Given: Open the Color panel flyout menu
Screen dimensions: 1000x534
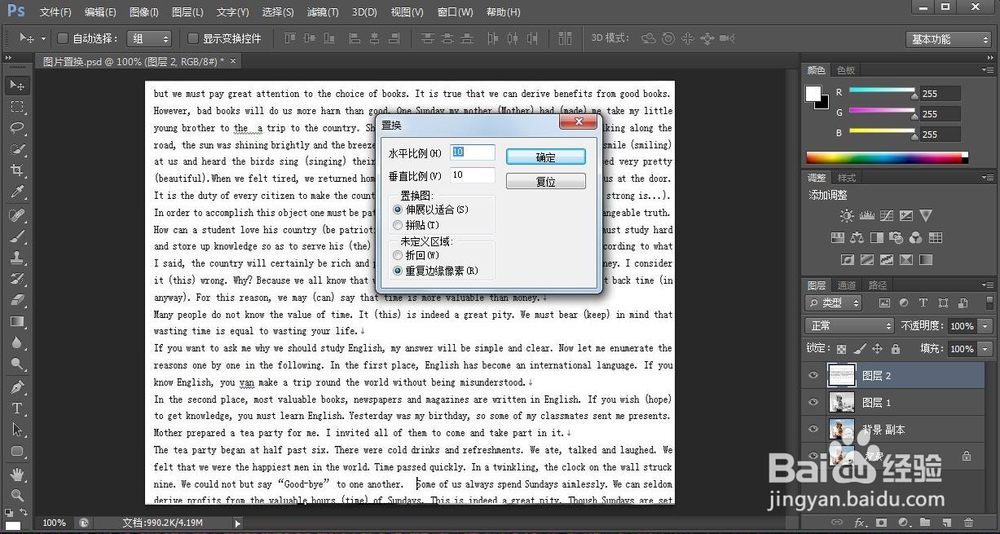Looking at the screenshot, I should (x=988, y=70).
